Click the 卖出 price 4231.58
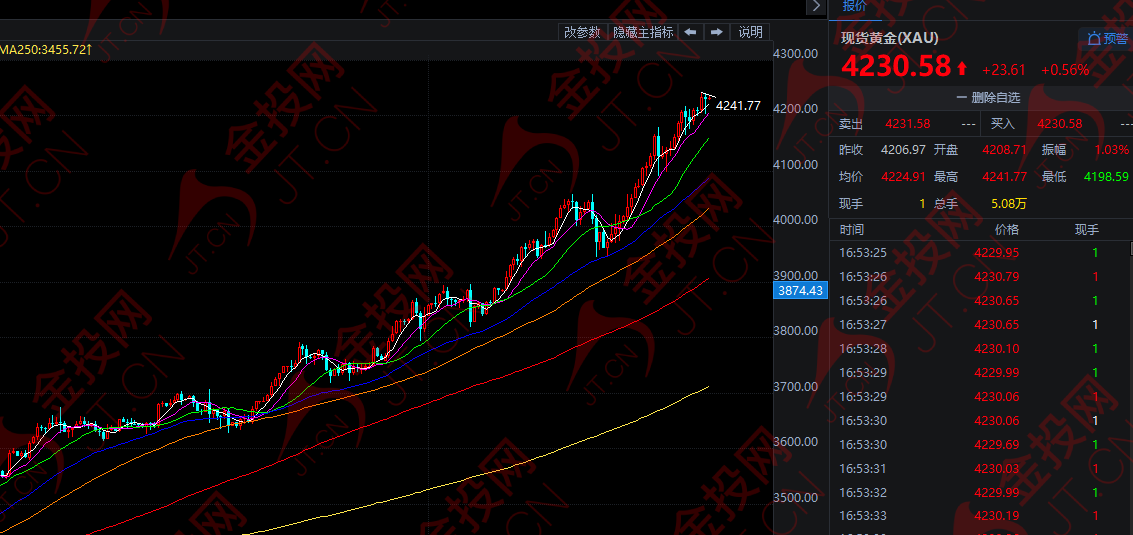 (908, 124)
